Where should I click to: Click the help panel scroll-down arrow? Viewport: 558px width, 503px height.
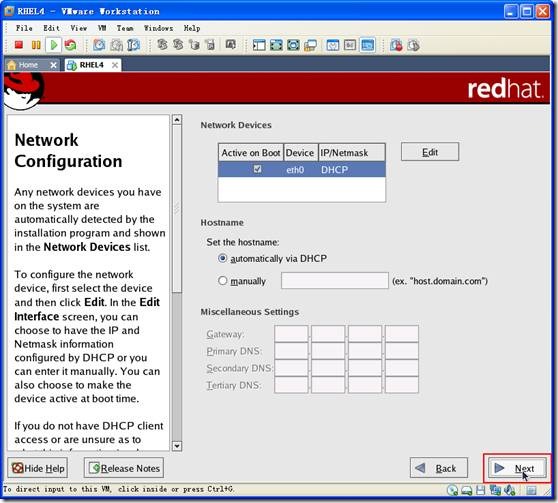coord(177,446)
